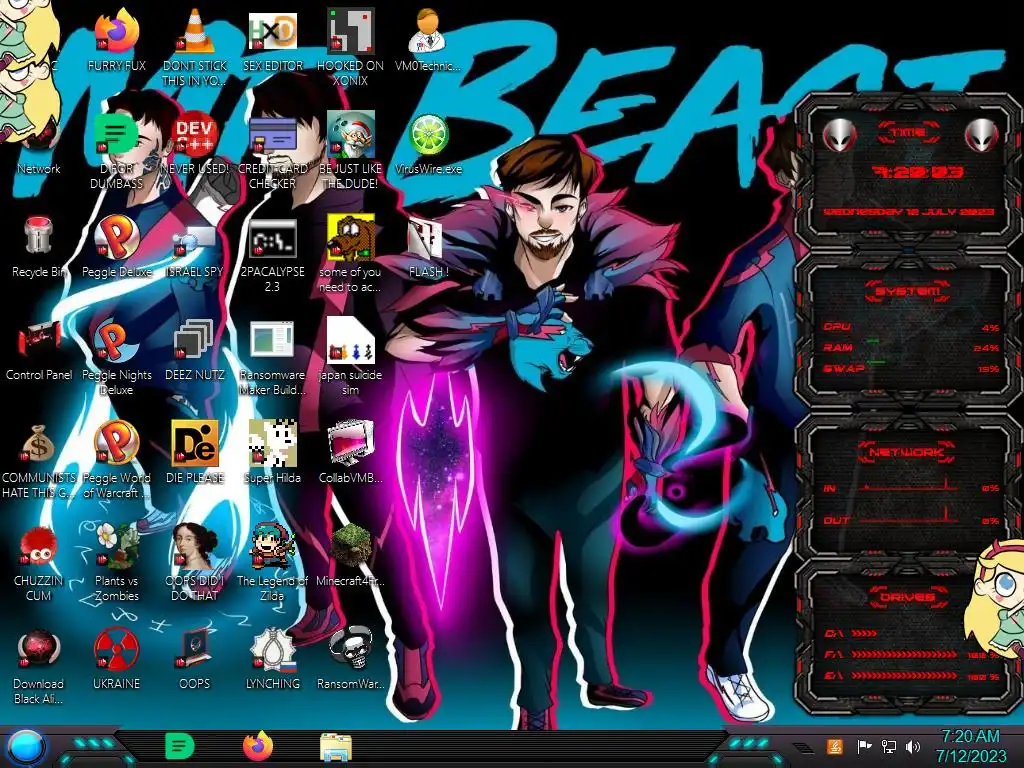
Task: Click the left alien head gadget icon
Action: coord(839,135)
